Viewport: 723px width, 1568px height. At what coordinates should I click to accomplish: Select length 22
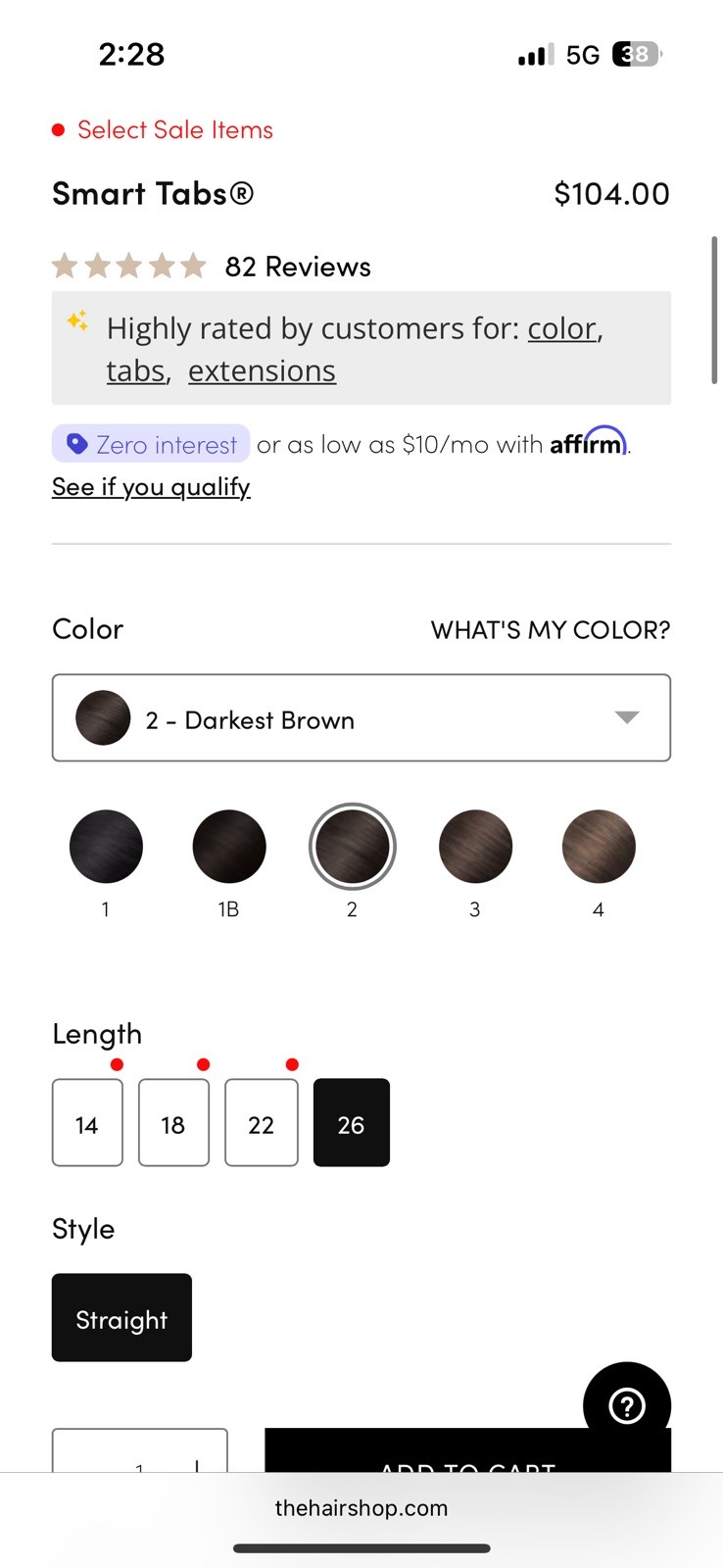(262, 1123)
